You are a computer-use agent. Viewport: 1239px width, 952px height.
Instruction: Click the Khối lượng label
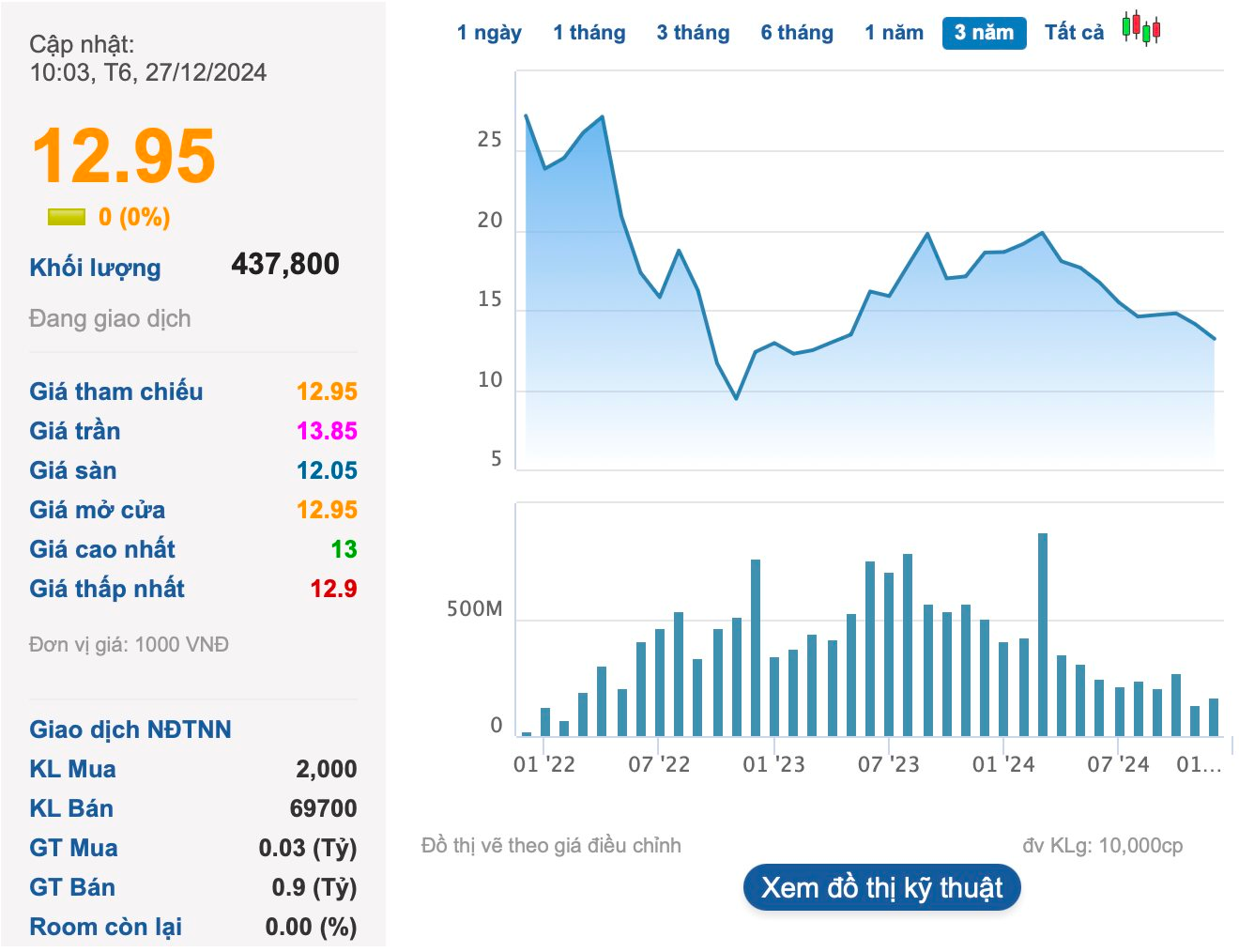tap(95, 268)
